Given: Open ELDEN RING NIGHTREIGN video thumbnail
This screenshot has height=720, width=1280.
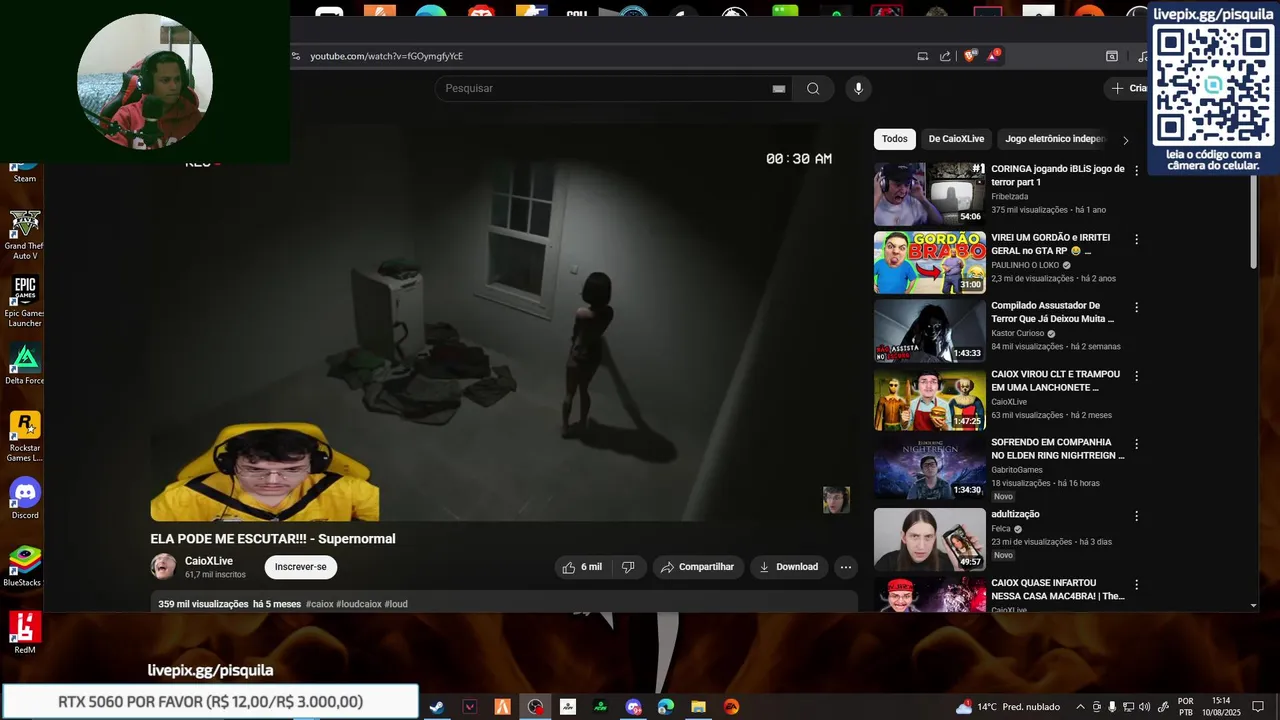Looking at the screenshot, I should coord(930,468).
